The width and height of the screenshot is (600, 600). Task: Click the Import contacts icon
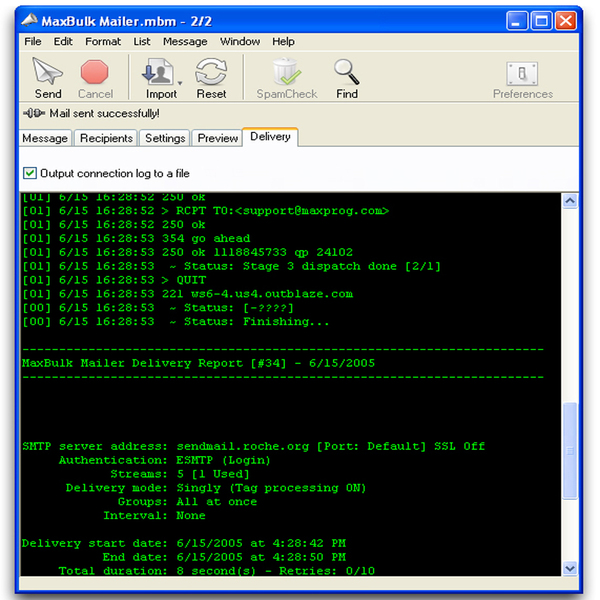(158, 72)
